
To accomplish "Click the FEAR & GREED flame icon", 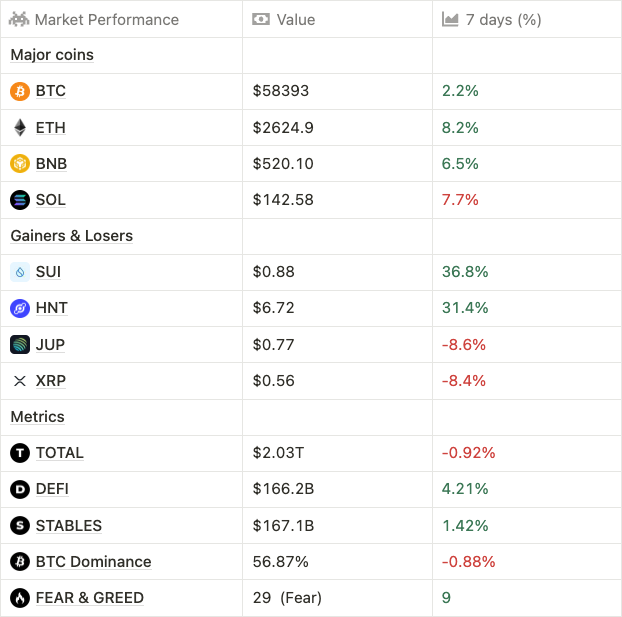I will pos(20,598).
